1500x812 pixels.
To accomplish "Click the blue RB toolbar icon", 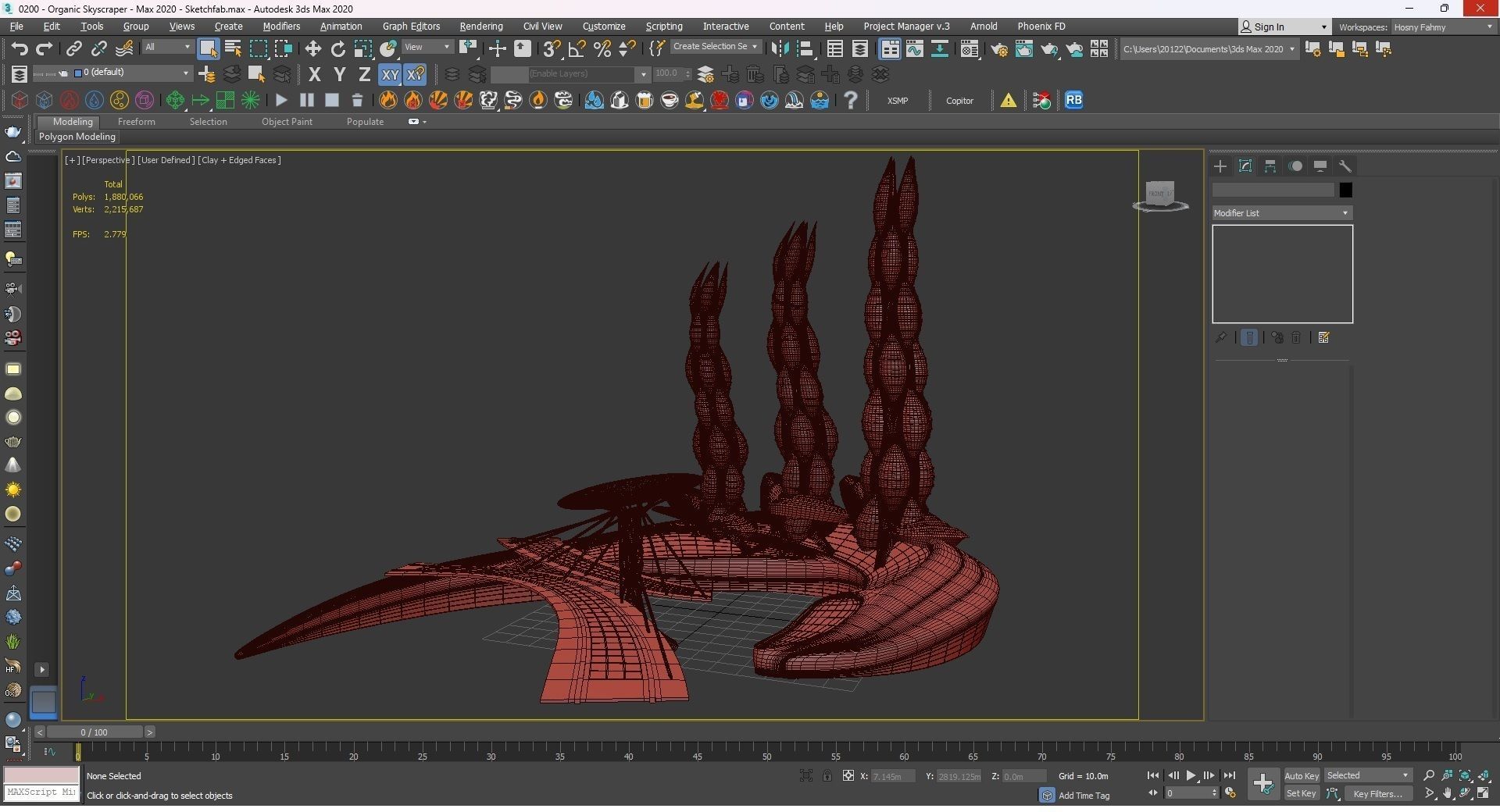I will click(1073, 100).
